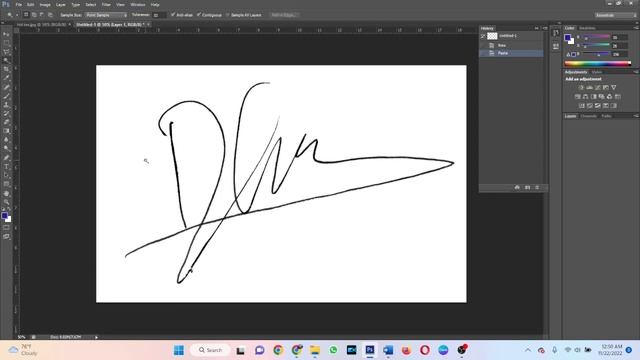
Task: Open the Filter menu
Action: (x=106, y=4)
